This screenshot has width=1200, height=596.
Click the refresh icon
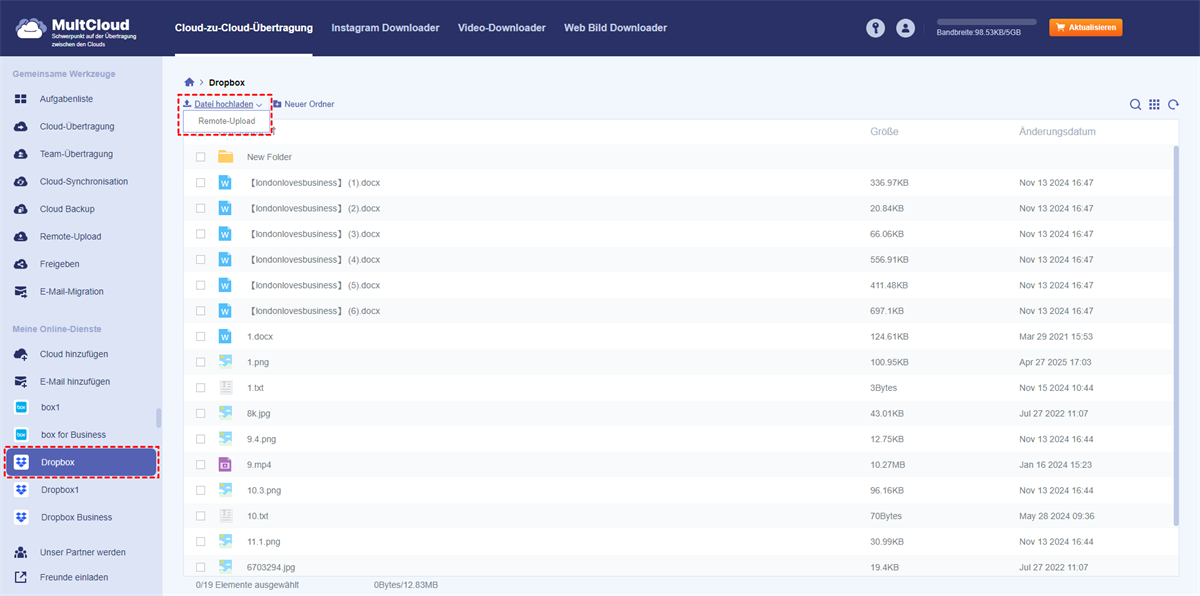(1173, 105)
